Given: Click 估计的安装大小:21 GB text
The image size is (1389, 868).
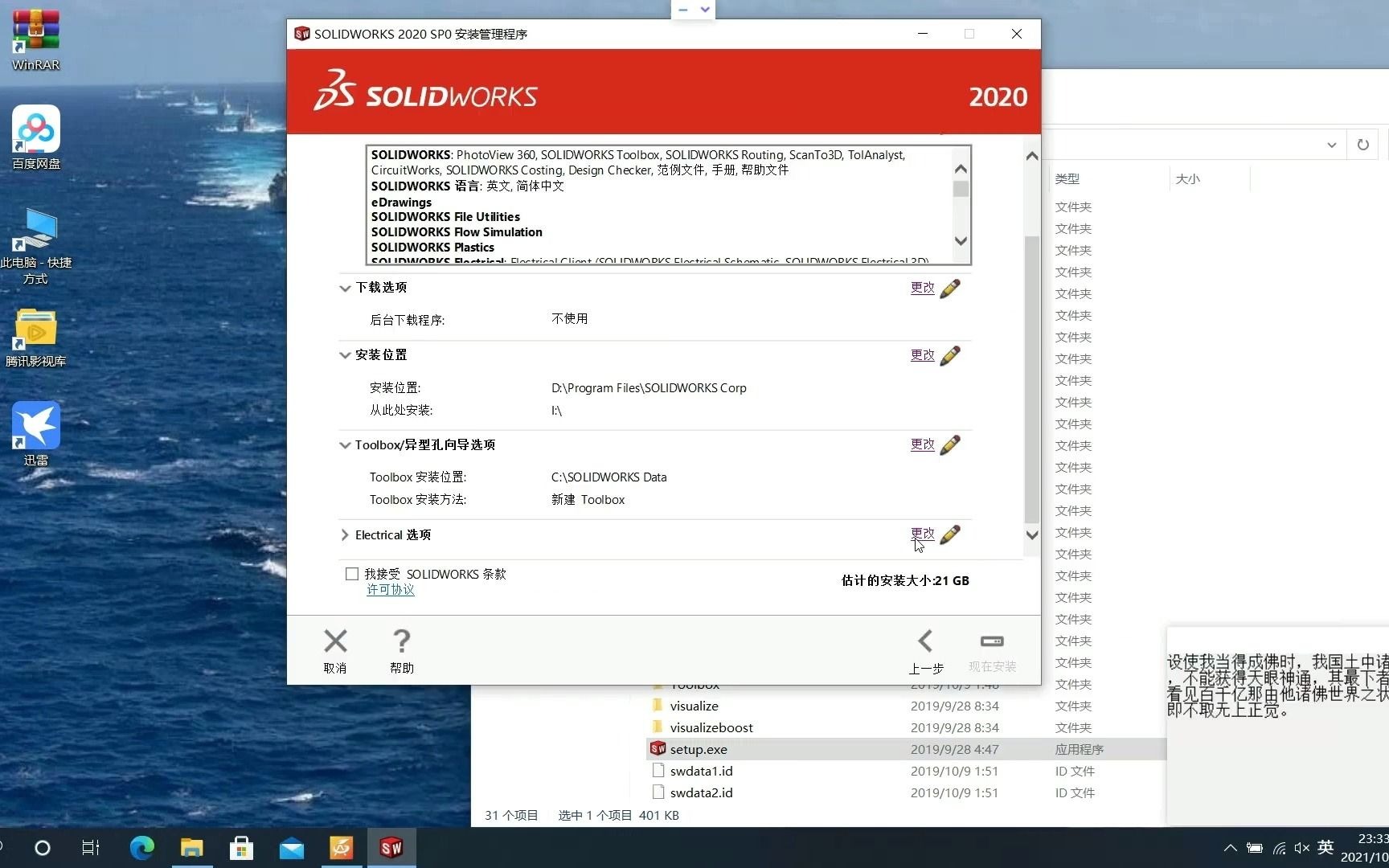Looking at the screenshot, I should coord(905,580).
